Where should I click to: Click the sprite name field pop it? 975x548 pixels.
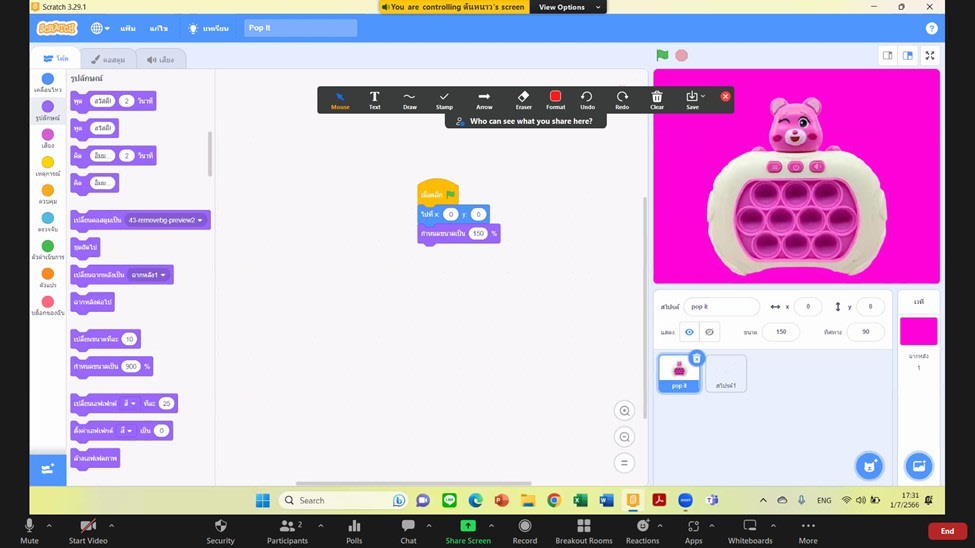click(x=721, y=307)
